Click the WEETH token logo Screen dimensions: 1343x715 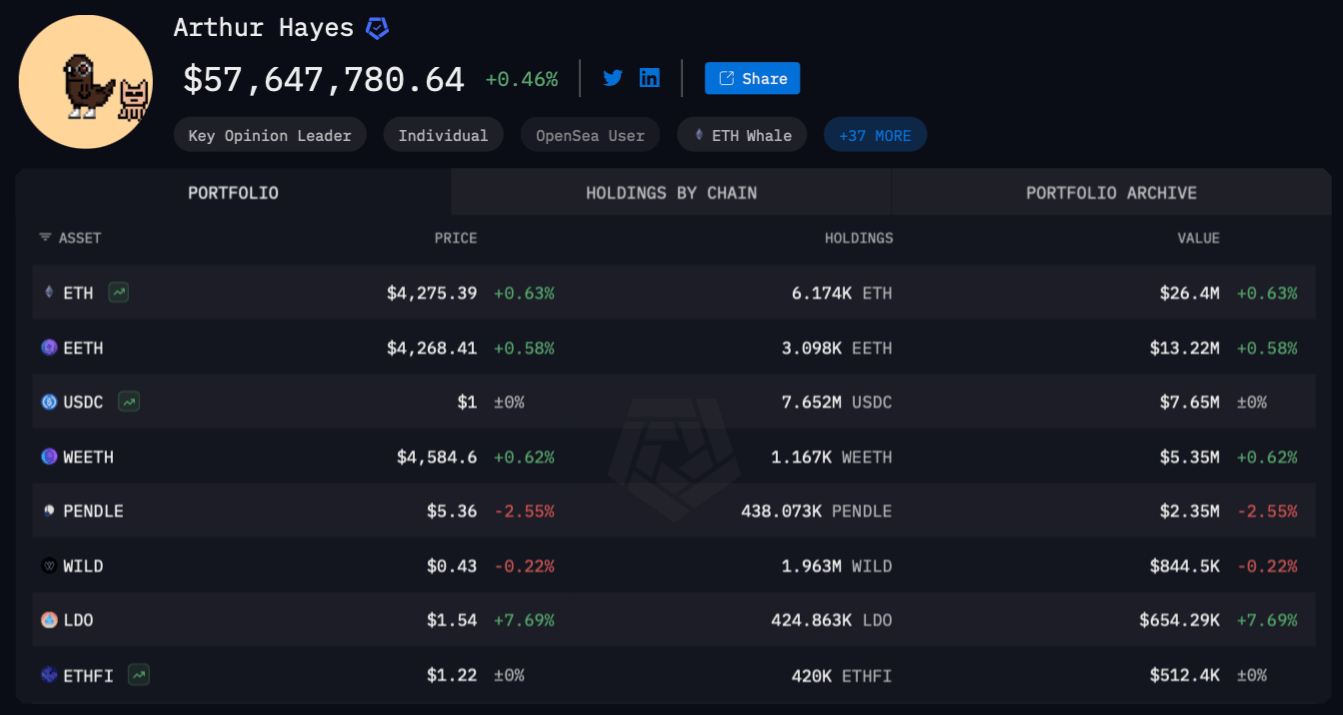49,457
